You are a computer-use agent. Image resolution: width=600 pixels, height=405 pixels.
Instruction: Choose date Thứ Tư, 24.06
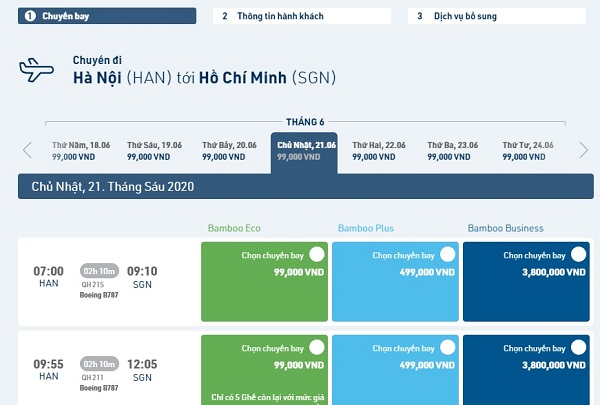click(528, 151)
